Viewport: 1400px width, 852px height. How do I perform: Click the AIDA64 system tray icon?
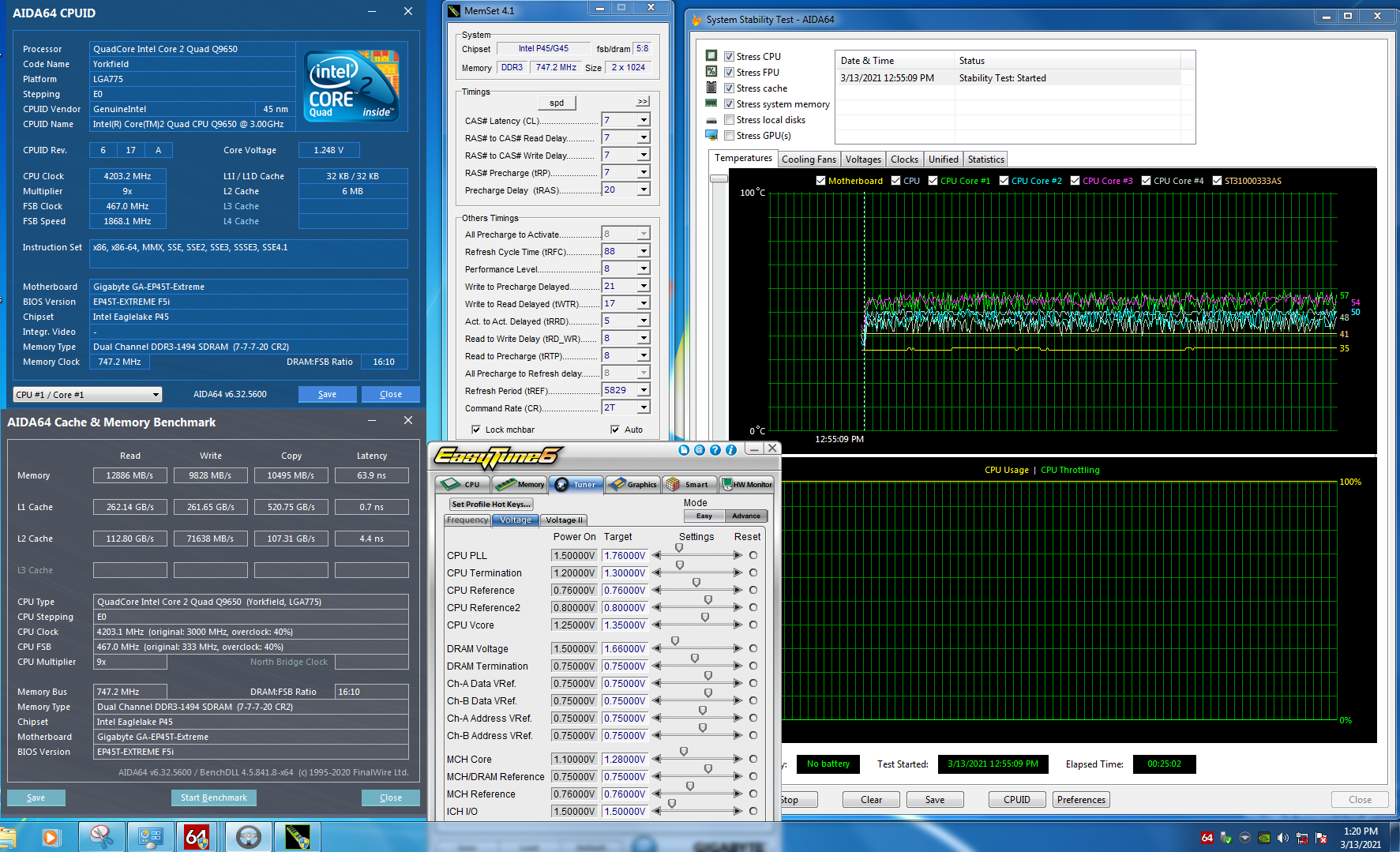click(x=1207, y=838)
